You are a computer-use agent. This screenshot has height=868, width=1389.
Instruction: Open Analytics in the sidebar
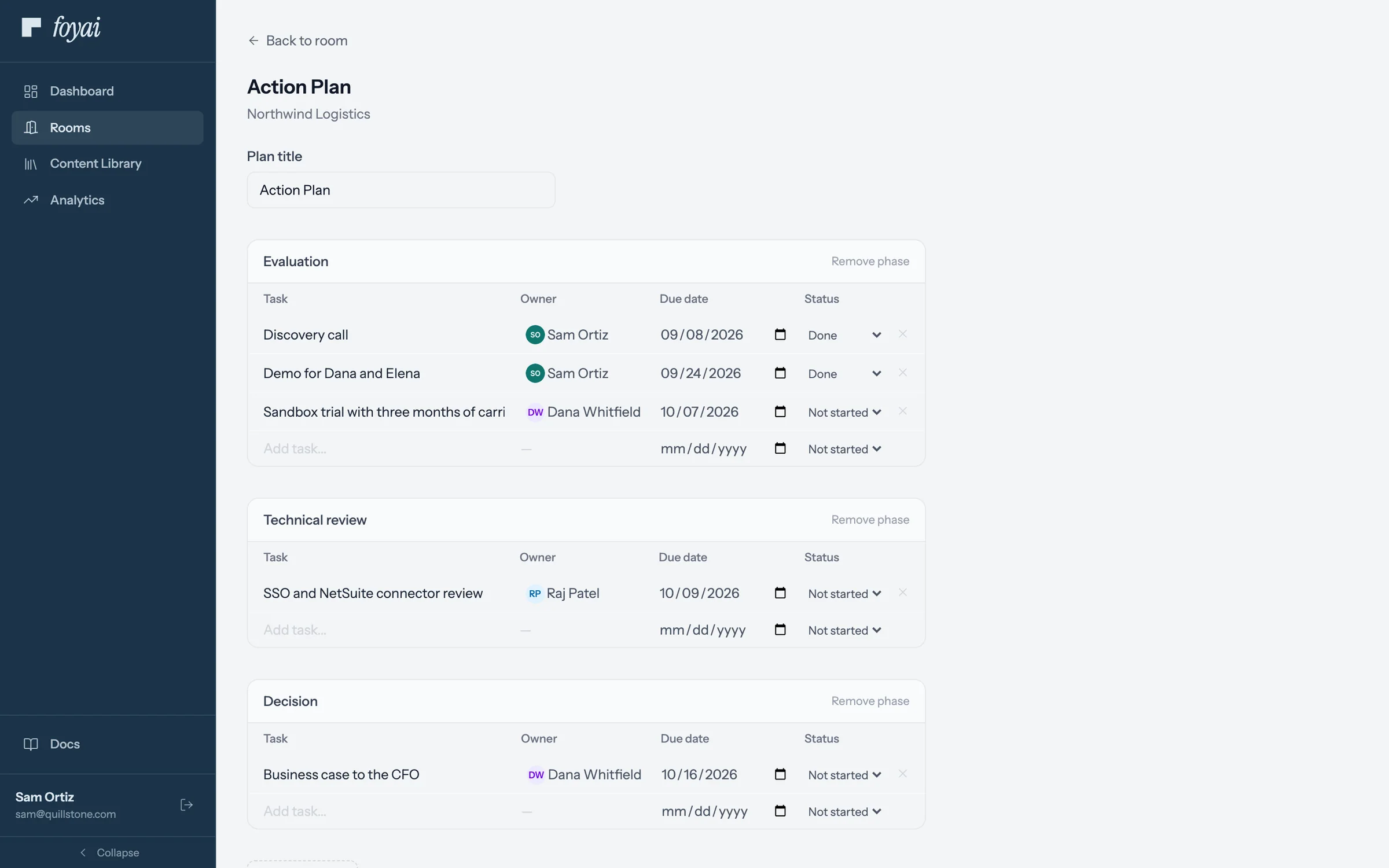(x=108, y=200)
